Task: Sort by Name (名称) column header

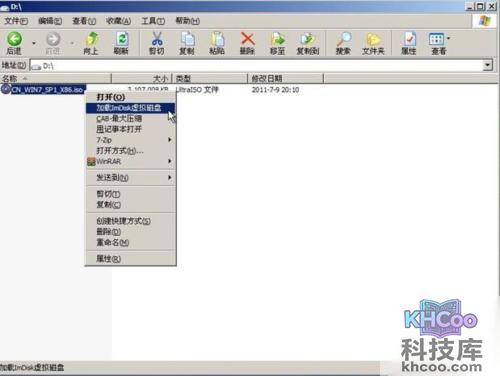Action: pos(55,78)
